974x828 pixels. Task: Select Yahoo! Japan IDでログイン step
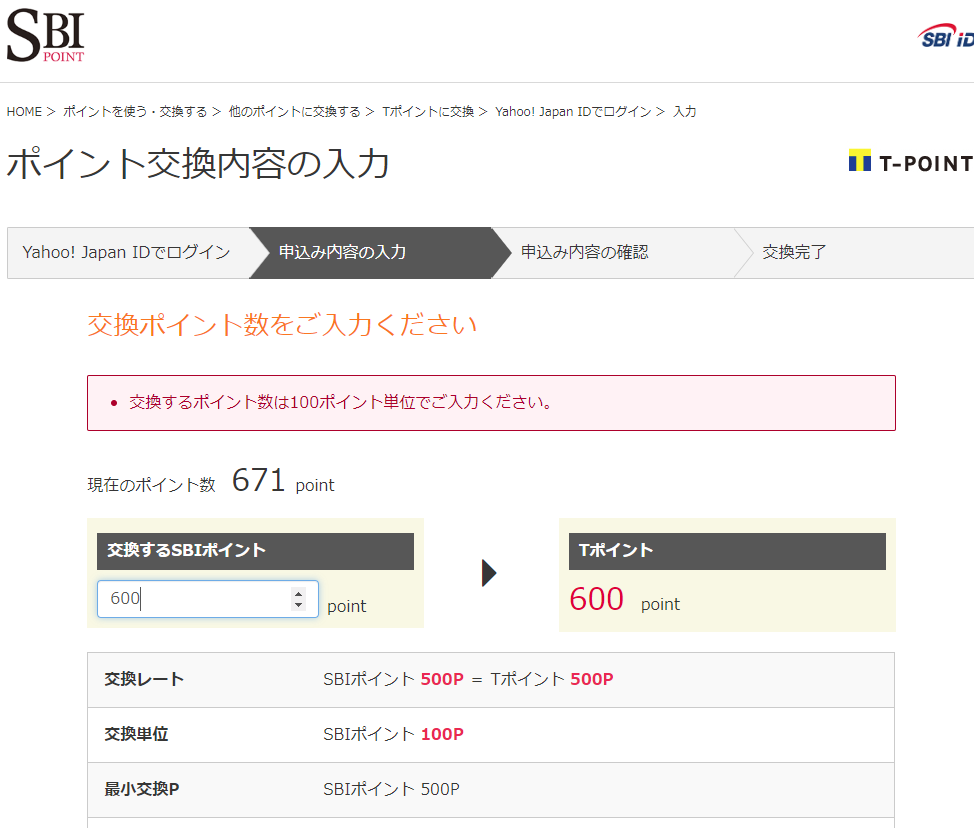128,253
